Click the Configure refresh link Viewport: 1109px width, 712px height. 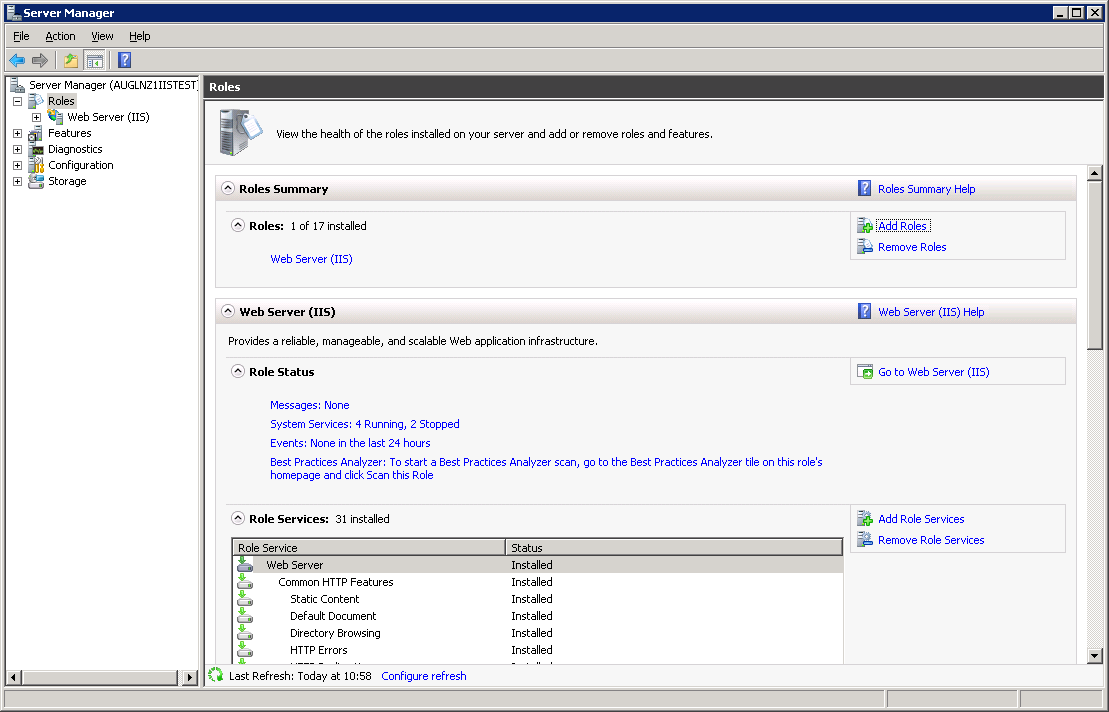[x=423, y=676]
